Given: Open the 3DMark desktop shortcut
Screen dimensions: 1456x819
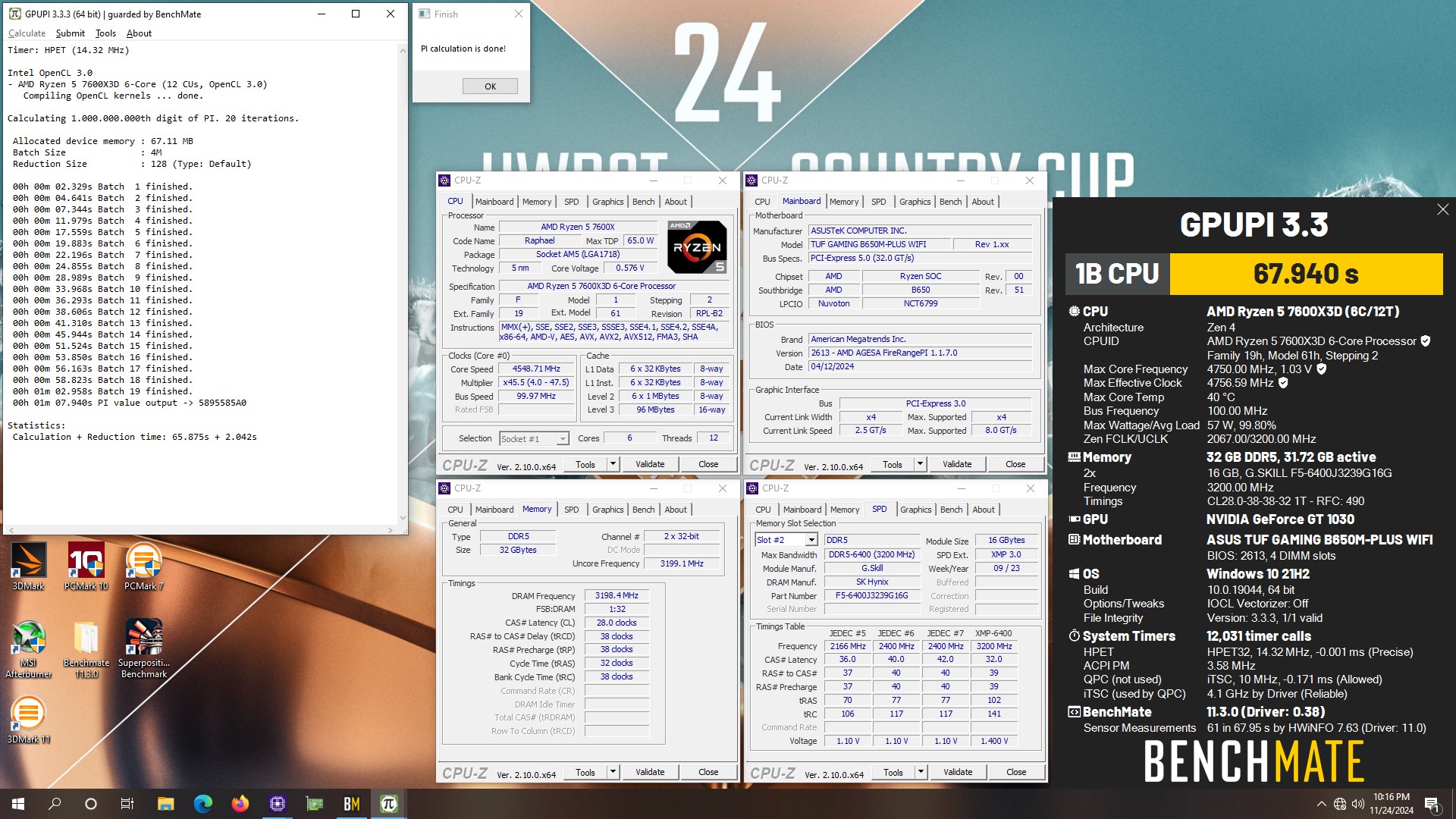Looking at the screenshot, I should tap(28, 566).
